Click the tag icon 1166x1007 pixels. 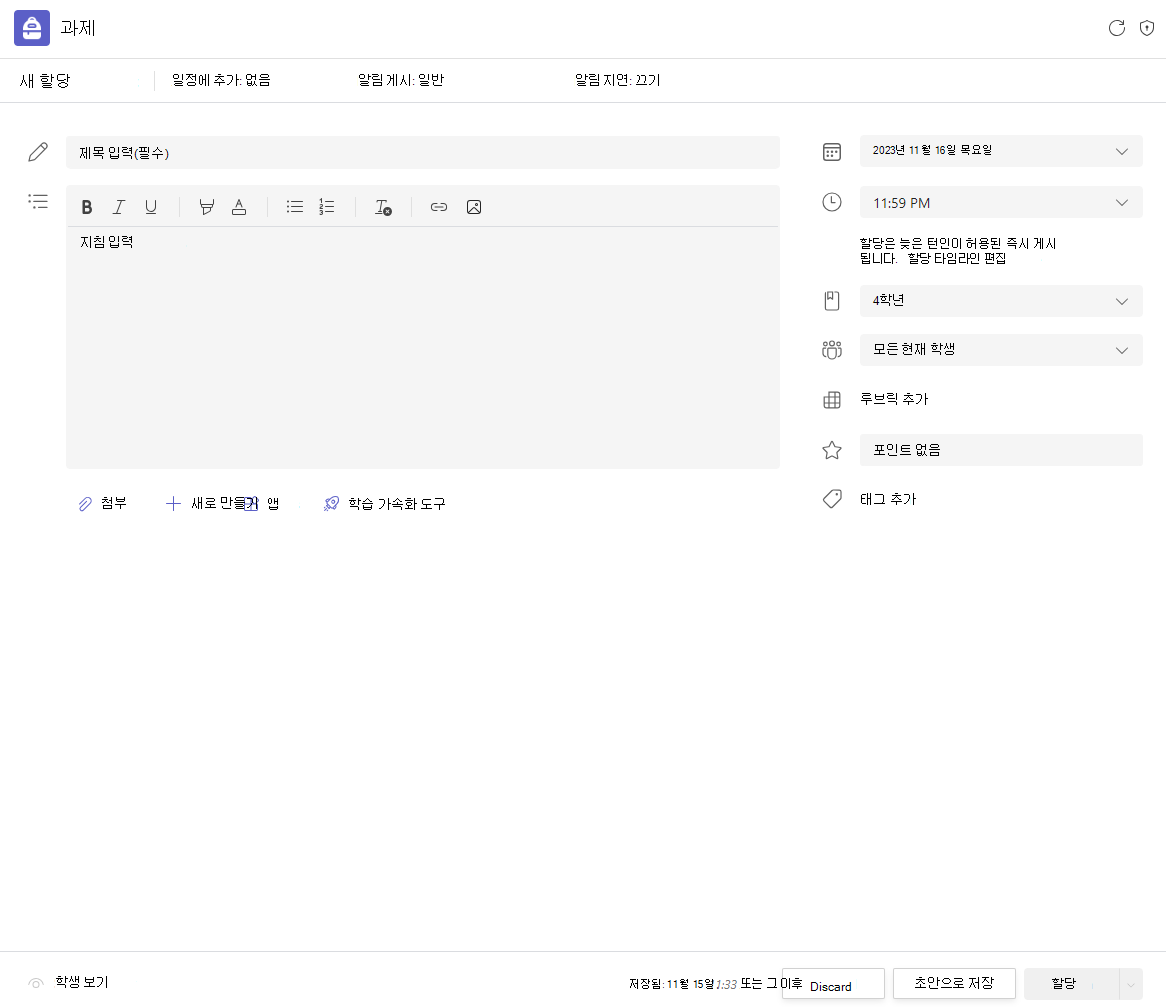click(x=832, y=499)
